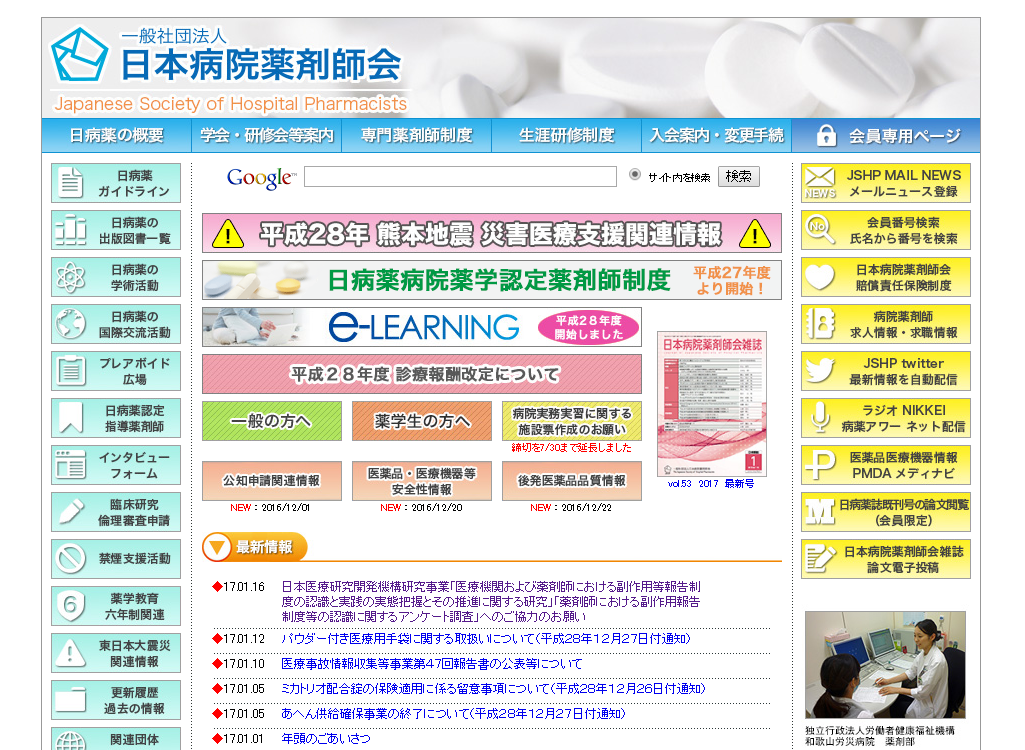Click the 一般の方へ green button

[271, 421]
